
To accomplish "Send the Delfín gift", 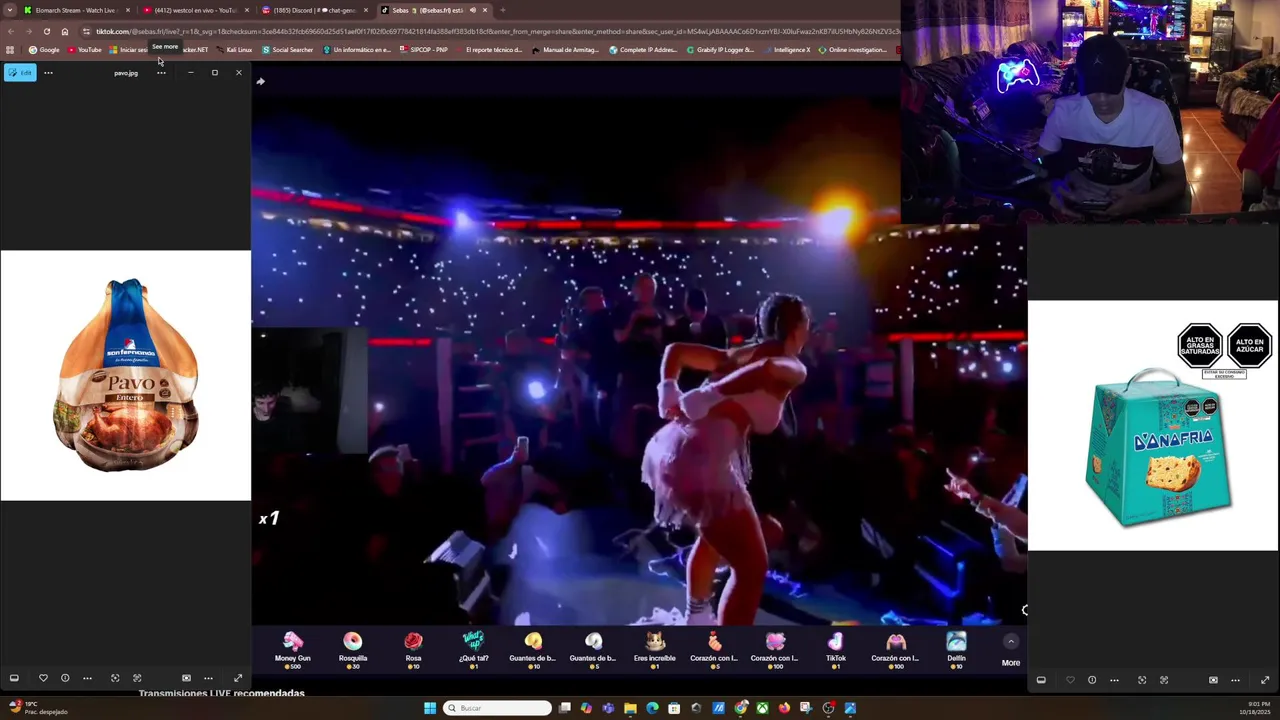I will coord(956,648).
